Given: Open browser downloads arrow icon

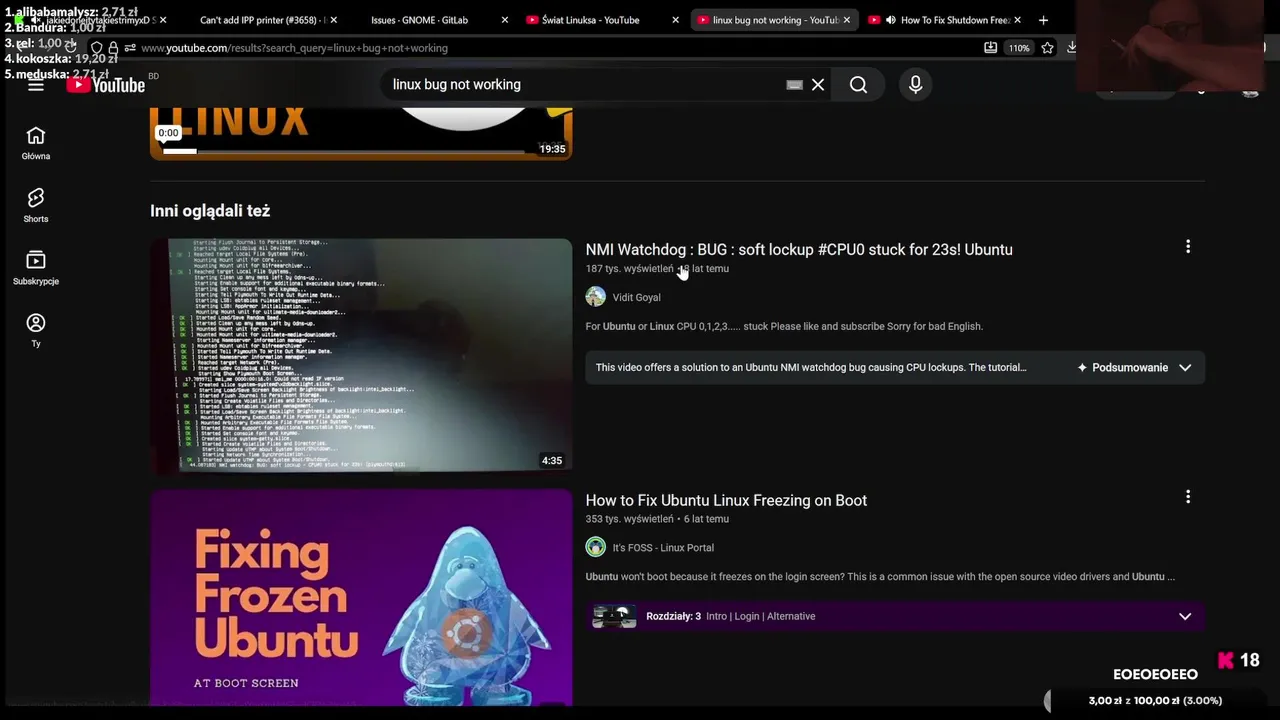Looking at the screenshot, I should (x=1072, y=48).
